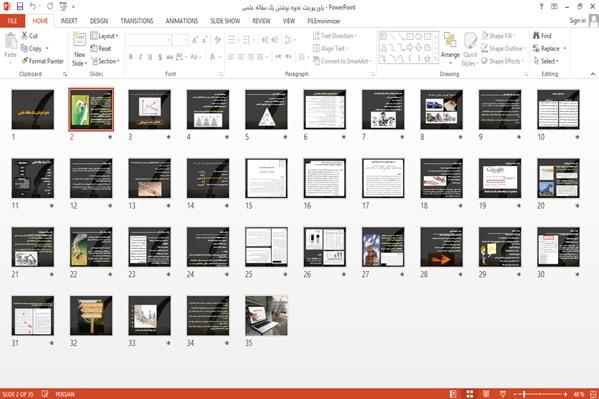Switch to Normal view in status bar
Screen dimensions: 599x399
click(453, 394)
